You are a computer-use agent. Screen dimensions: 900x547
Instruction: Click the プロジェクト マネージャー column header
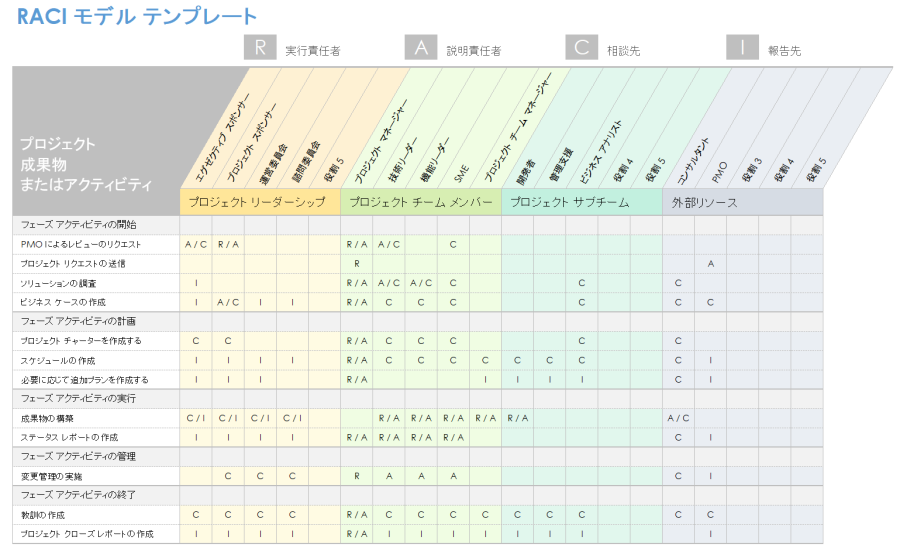click(x=381, y=141)
